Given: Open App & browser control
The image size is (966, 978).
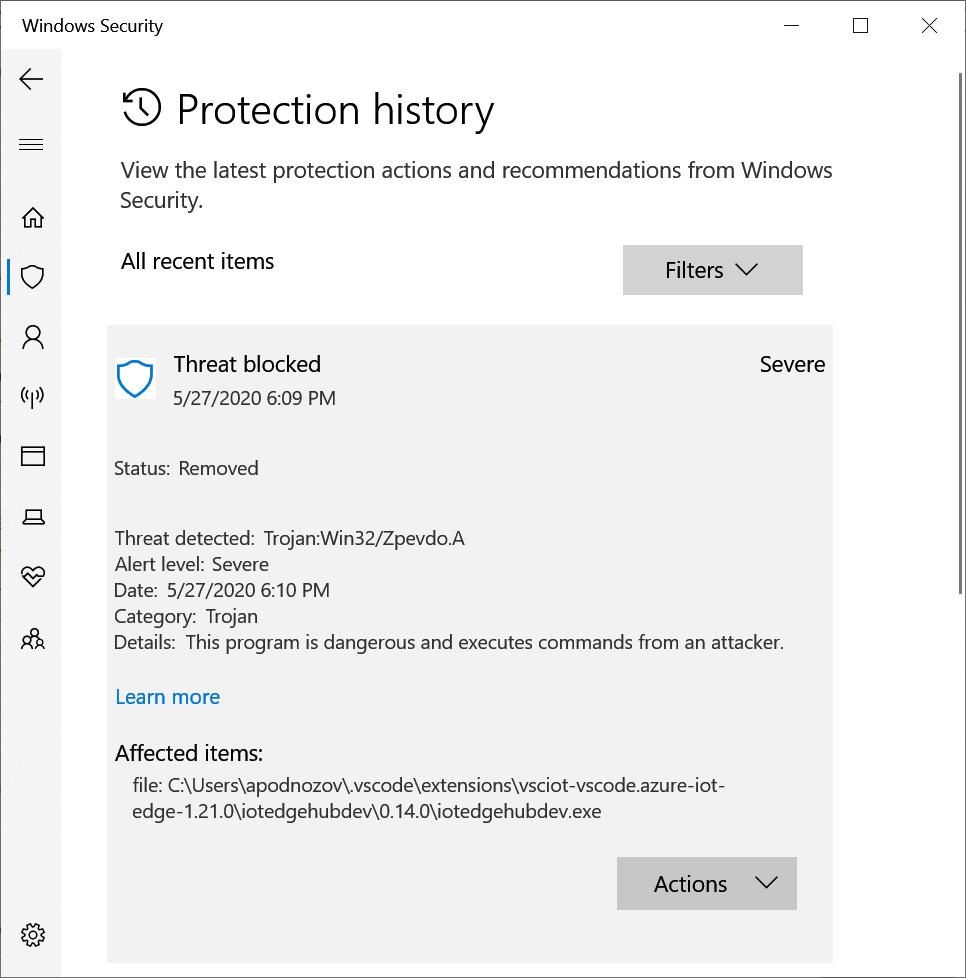Looking at the screenshot, I should pos(32,456).
